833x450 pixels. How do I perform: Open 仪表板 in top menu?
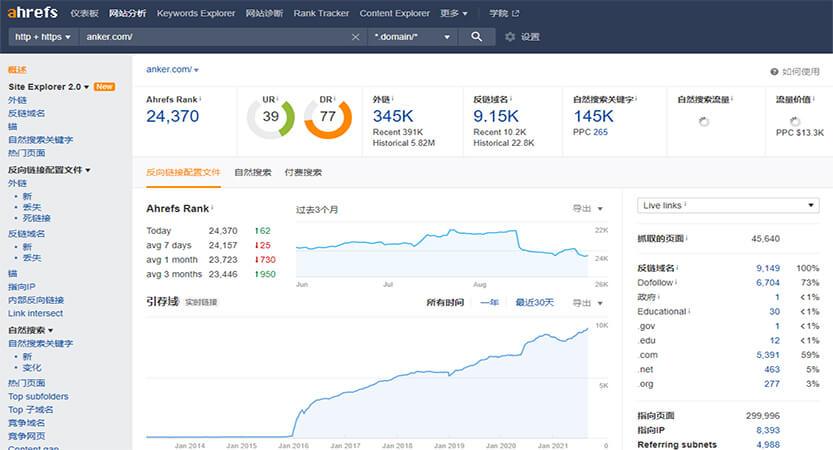coord(84,13)
